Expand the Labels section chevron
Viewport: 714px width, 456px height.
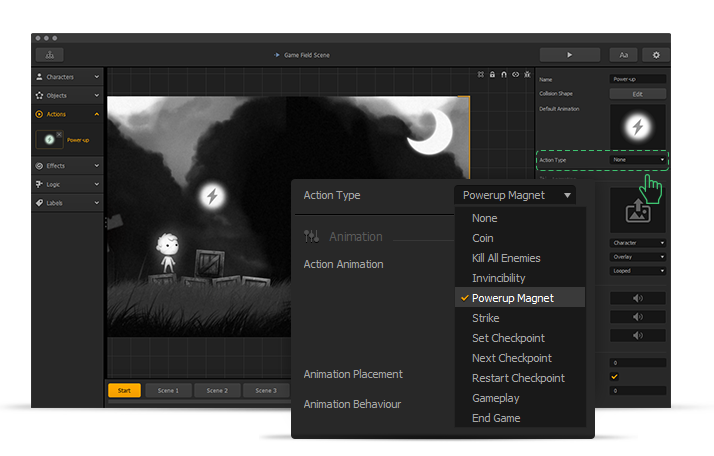(97, 203)
